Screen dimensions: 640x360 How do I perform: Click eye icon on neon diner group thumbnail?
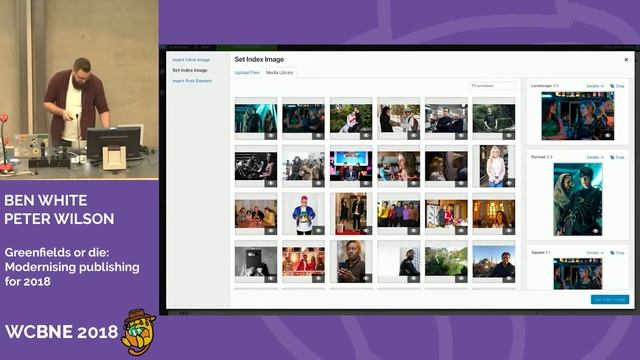coord(318,136)
